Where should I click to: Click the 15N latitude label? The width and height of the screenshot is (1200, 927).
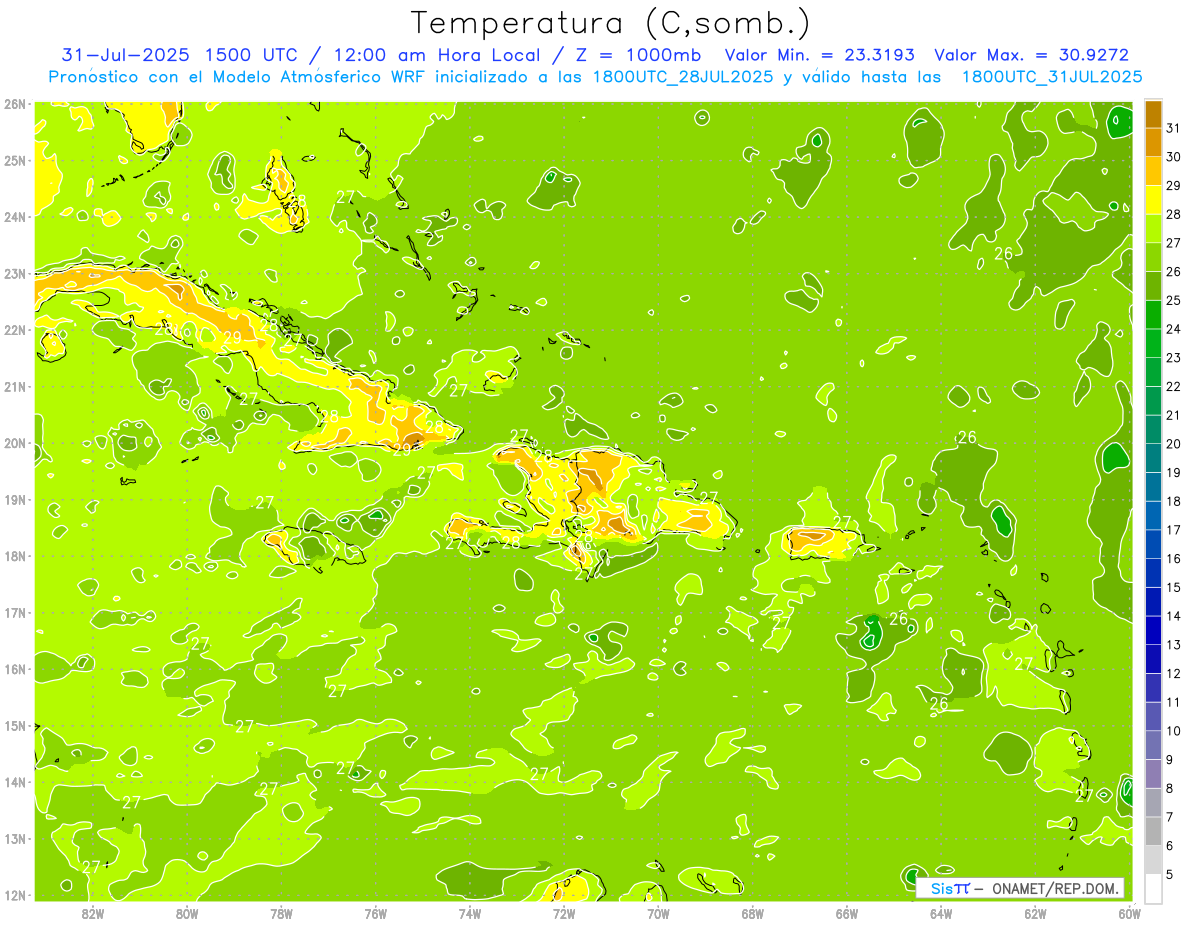click(x=14, y=726)
